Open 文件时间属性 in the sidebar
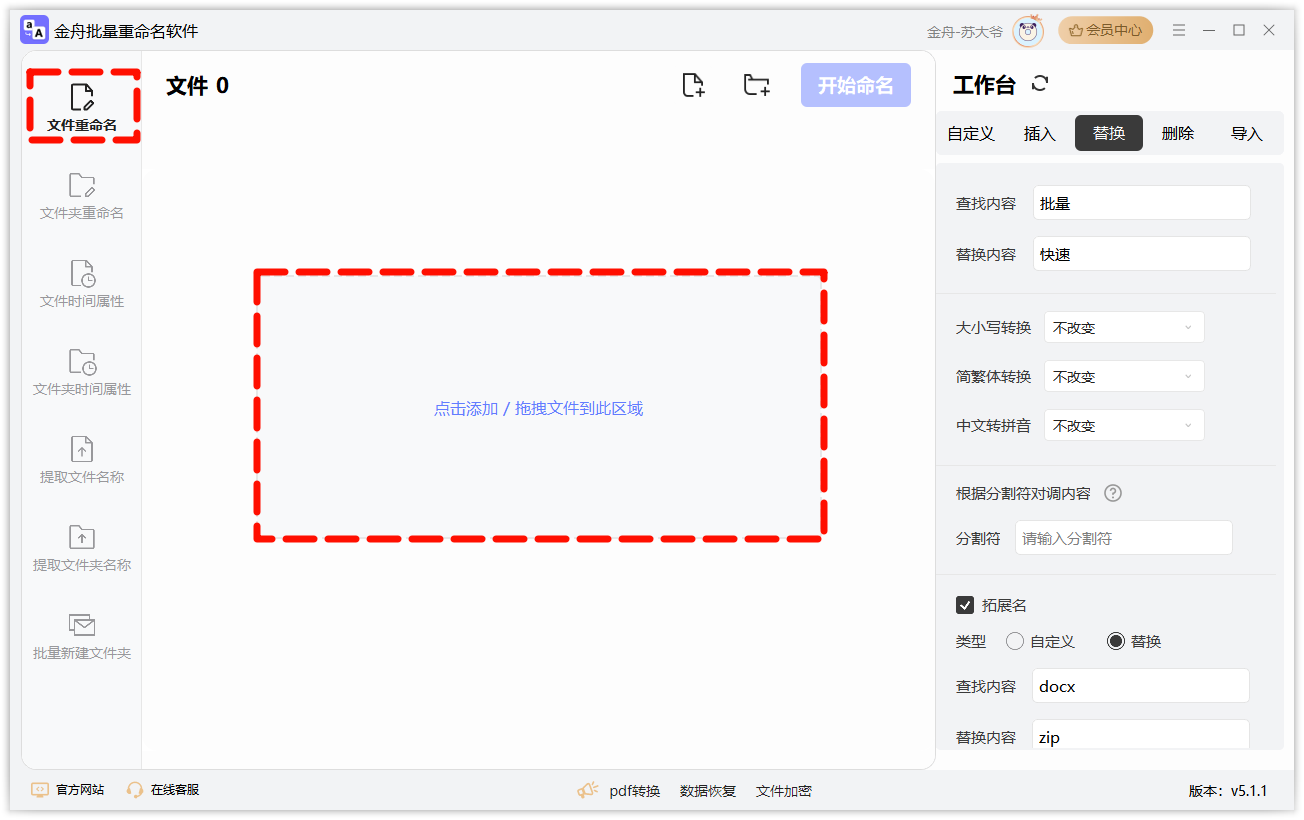This screenshot has height=820, width=1304. [82, 284]
